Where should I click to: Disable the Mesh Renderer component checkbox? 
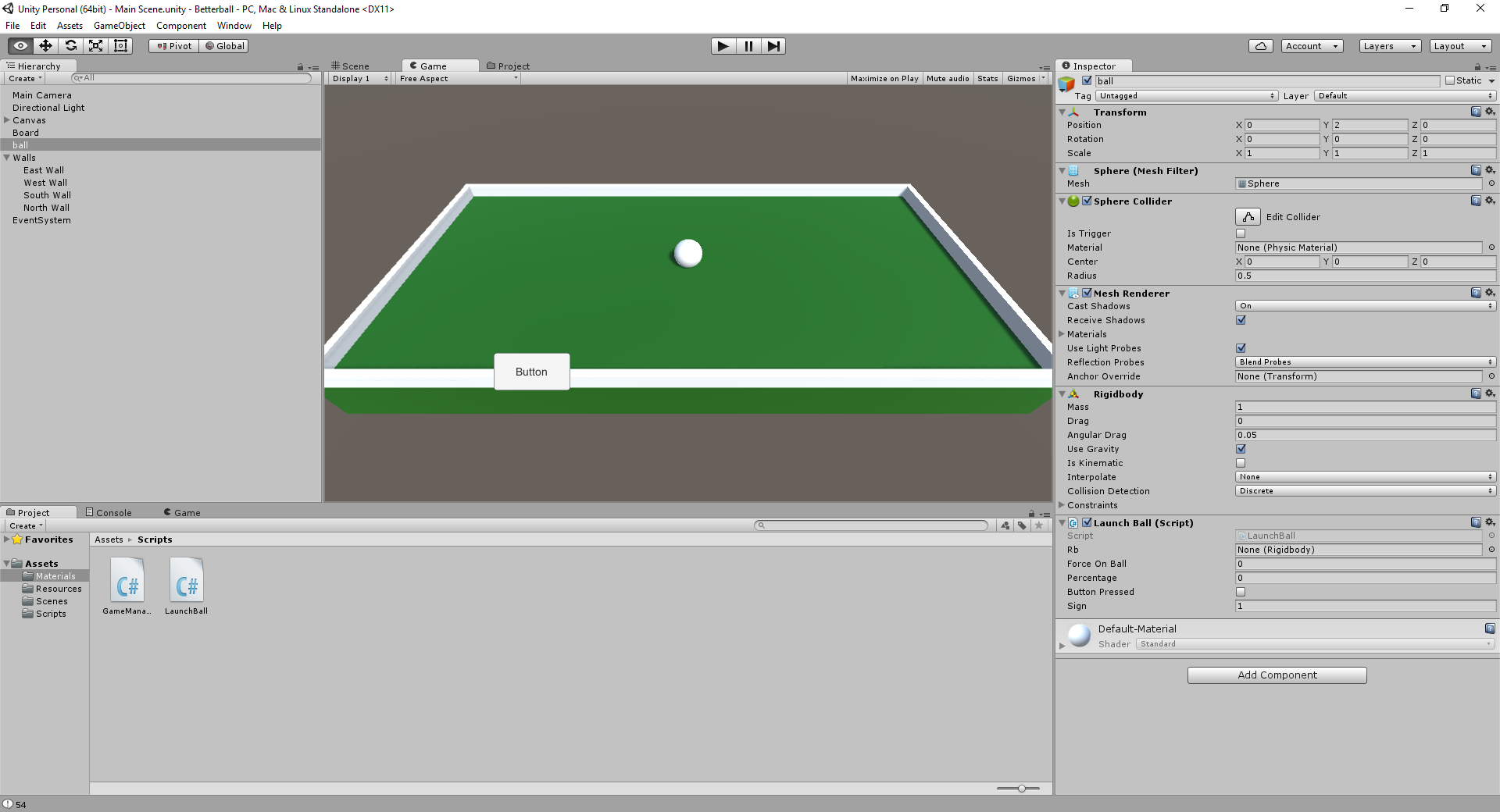click(1087, 293)
